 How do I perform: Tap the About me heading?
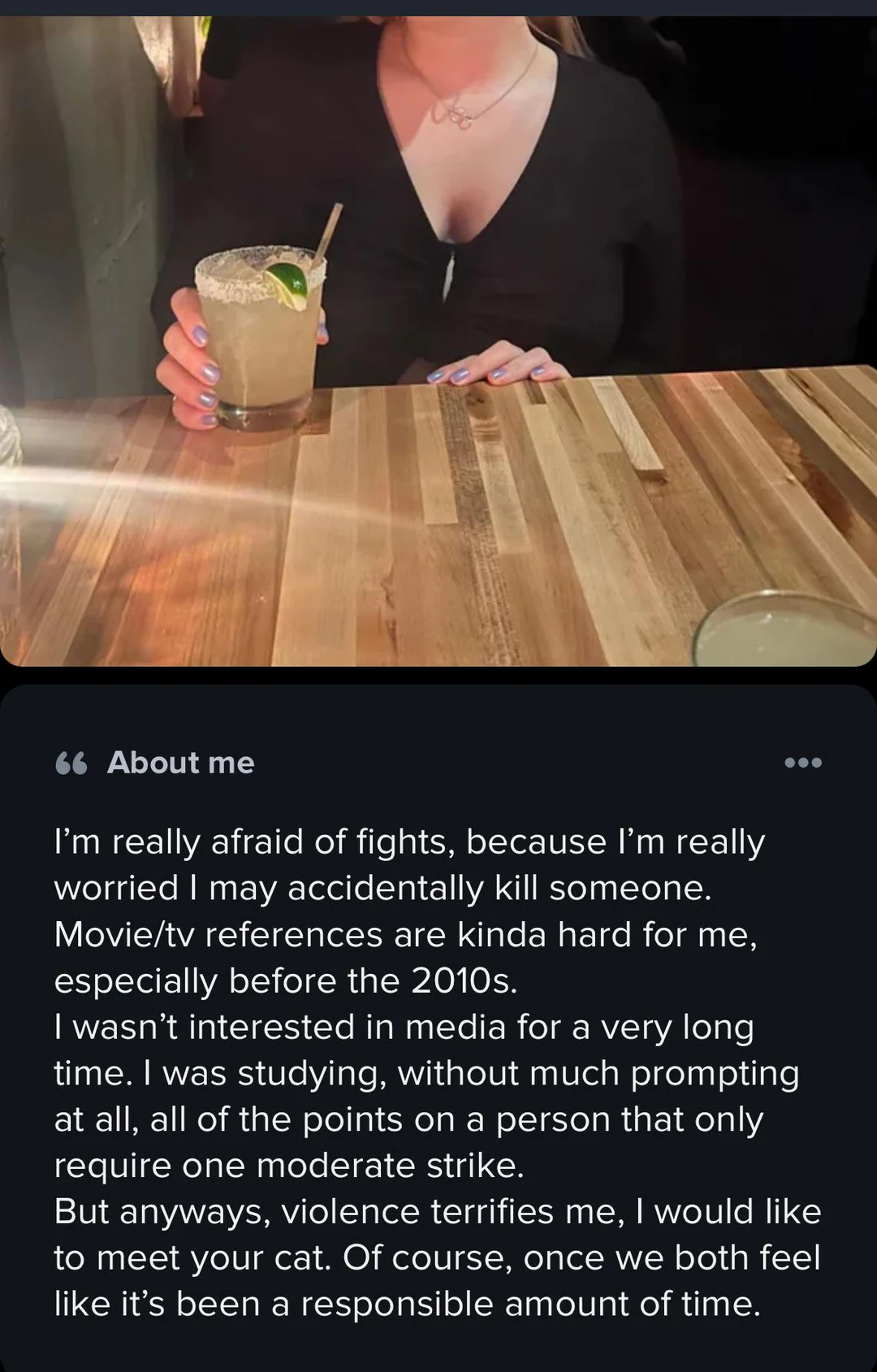coord(180,763)
